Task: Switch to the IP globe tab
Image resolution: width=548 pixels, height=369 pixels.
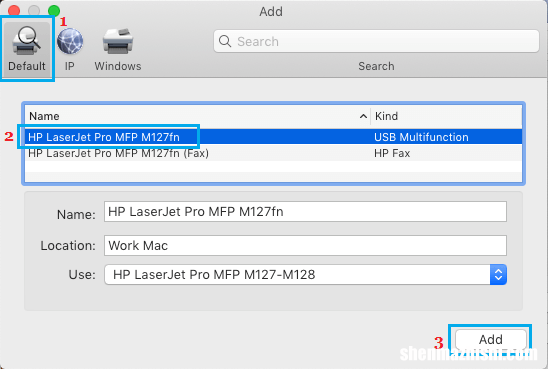Action: pos(70,50)
